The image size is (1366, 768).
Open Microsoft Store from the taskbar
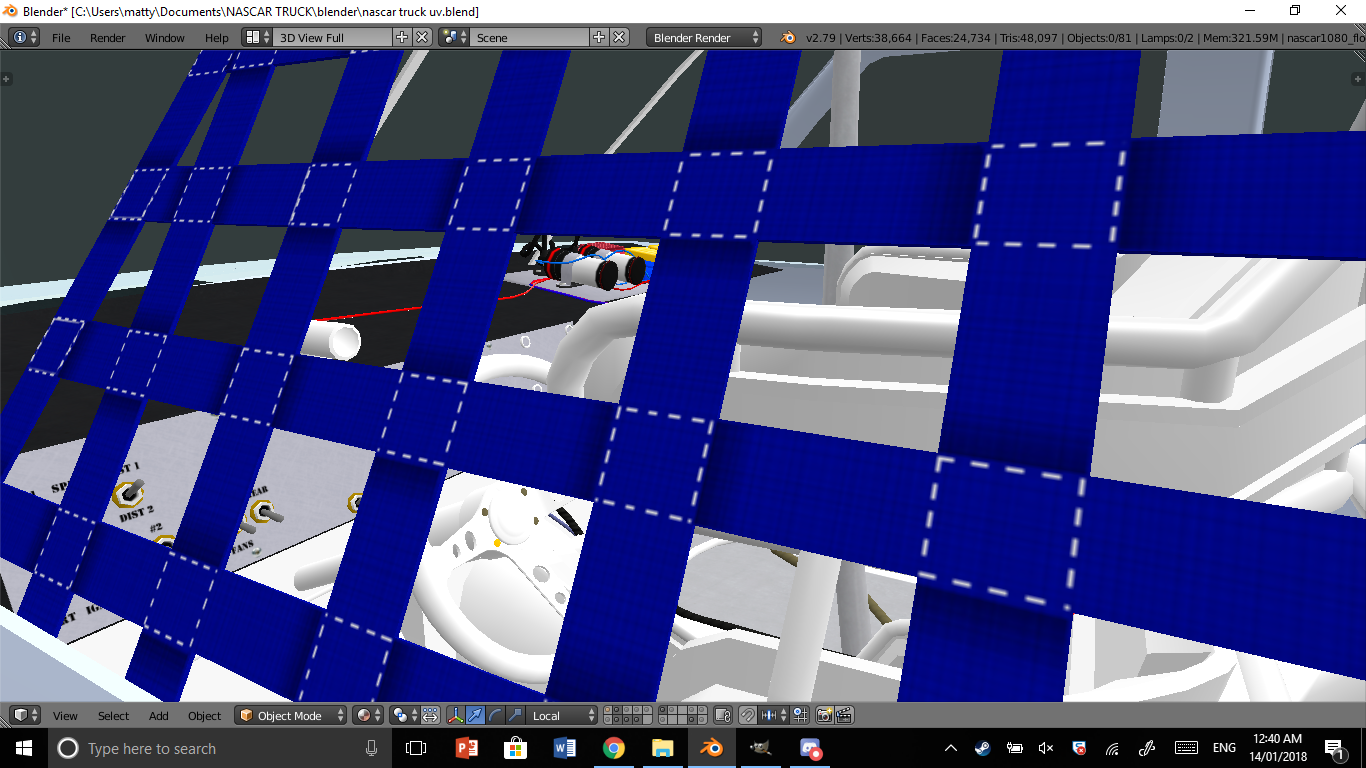tap(515, 748)
